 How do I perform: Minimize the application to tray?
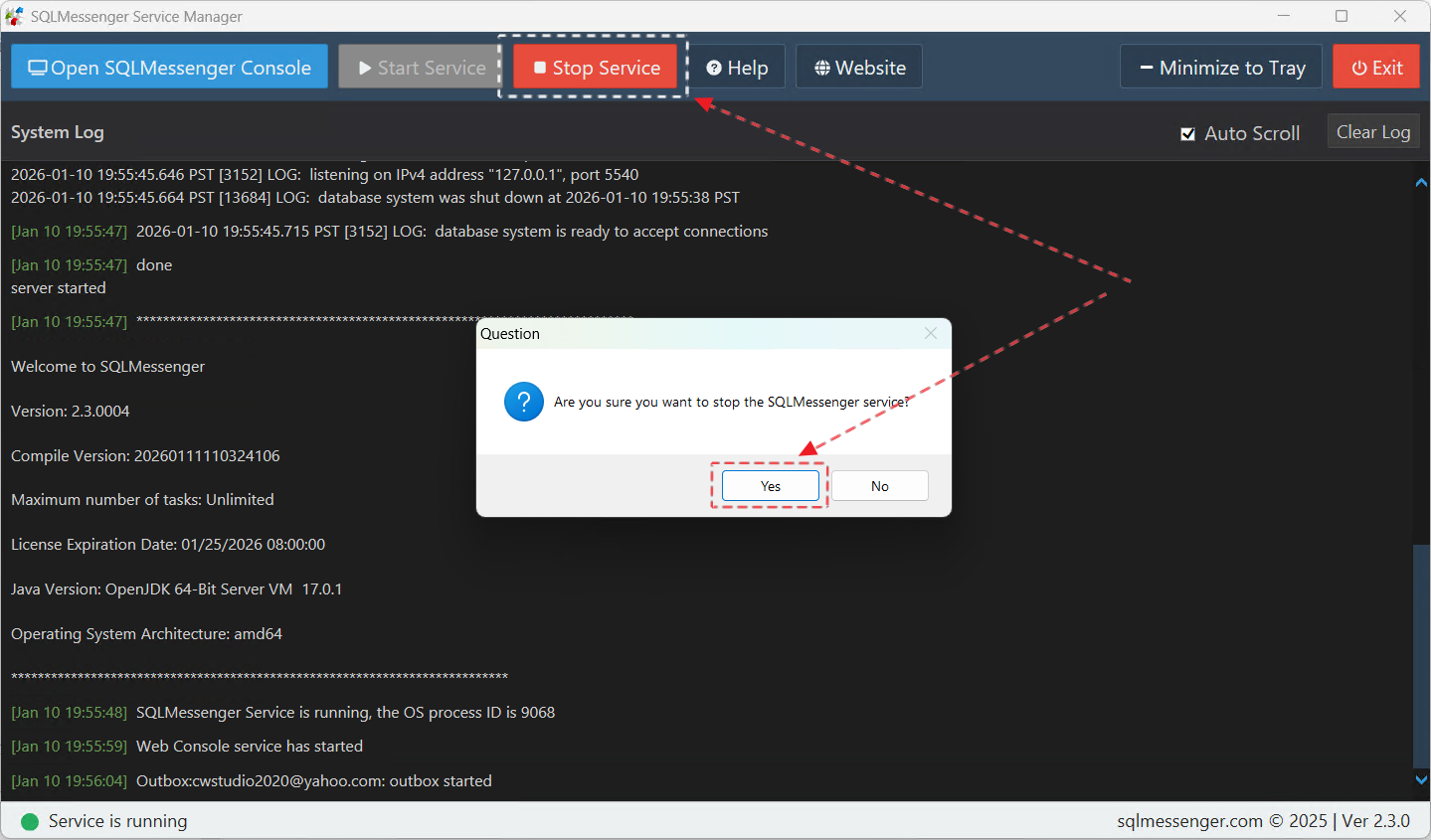(1220, 67)
